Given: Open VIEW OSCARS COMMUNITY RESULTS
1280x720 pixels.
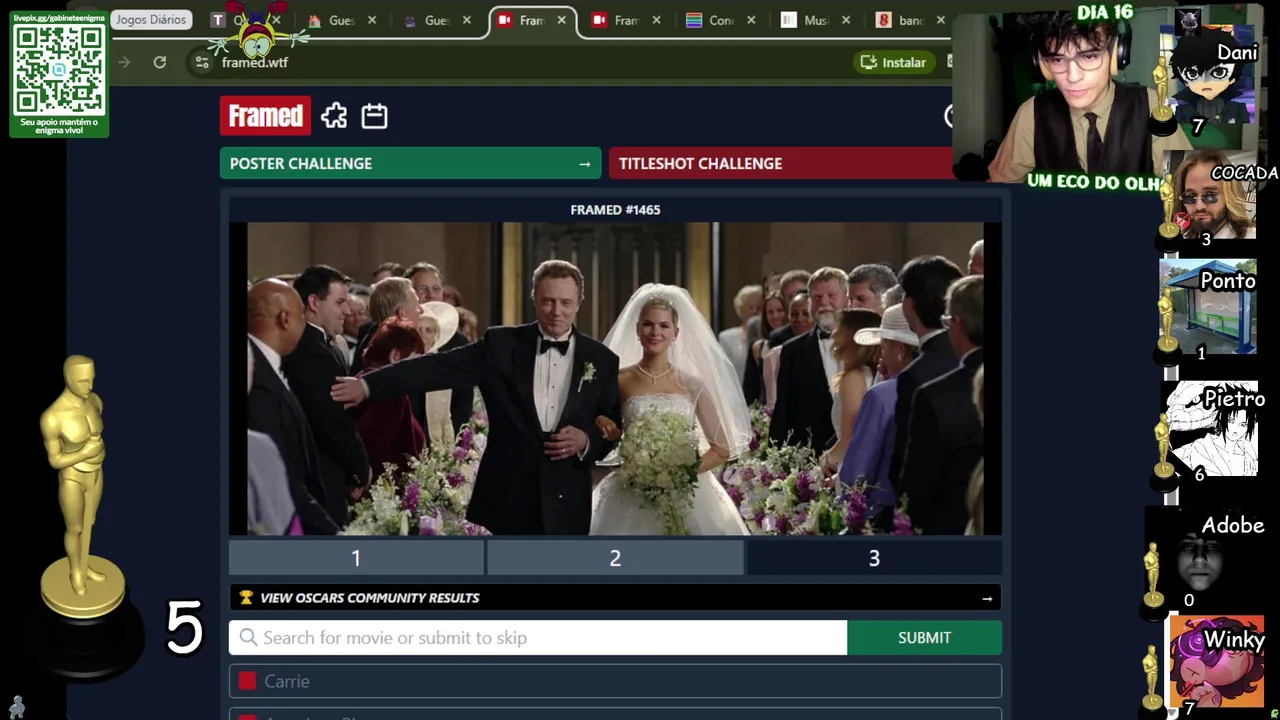Looking at the screenshot, I should (x=615, y=598).
